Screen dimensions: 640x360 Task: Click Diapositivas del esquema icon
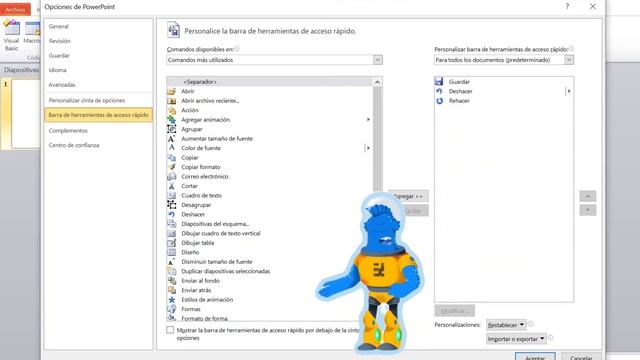coord(171,224)
